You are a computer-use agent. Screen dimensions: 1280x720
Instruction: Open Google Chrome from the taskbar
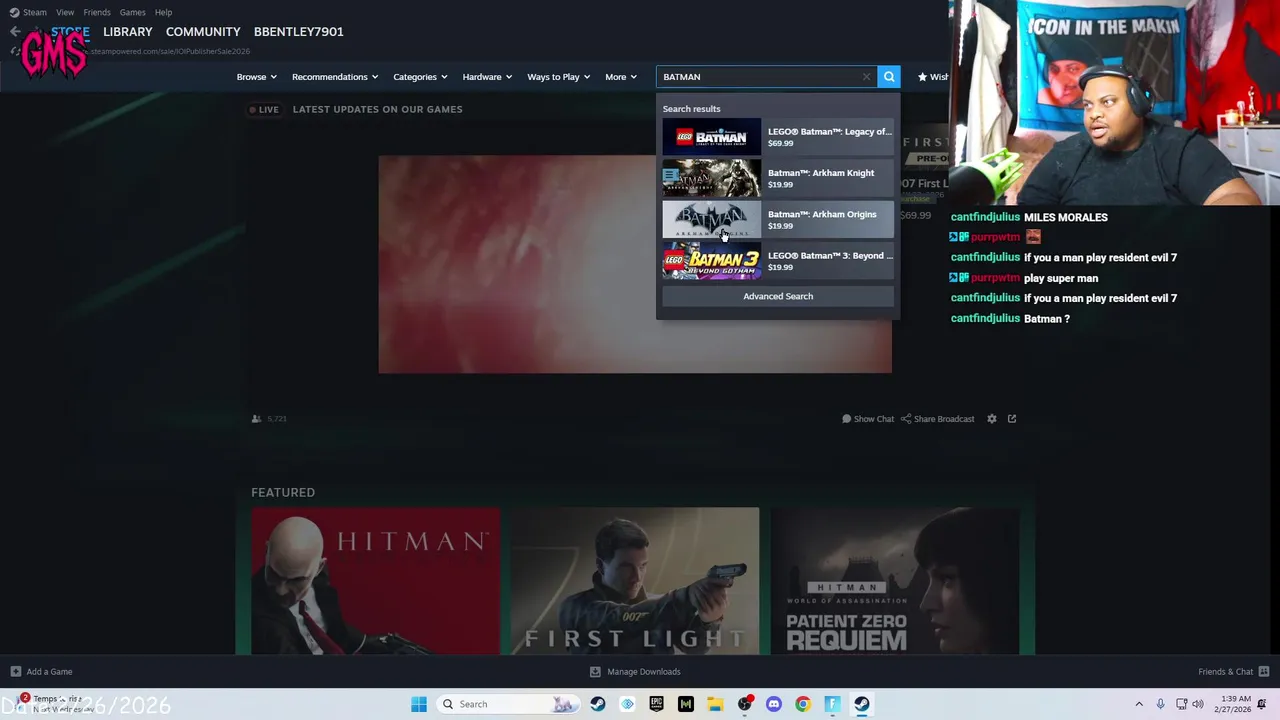803,704
